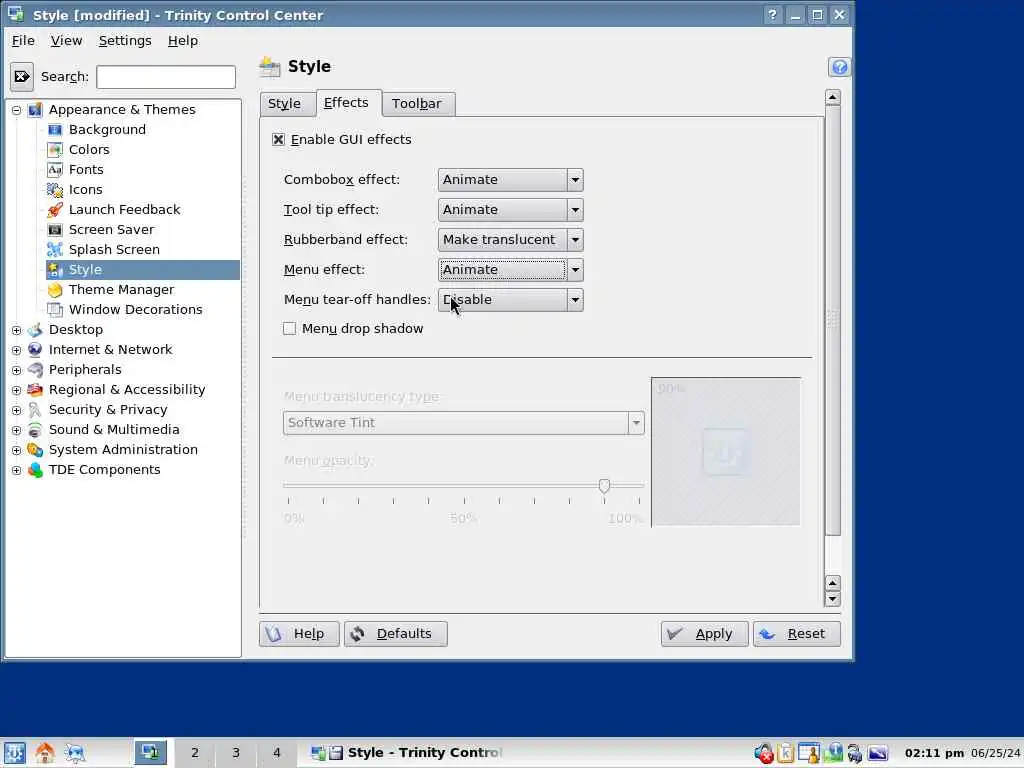Screen dimensions: 1024x768
Task: Select Window Decorations in the tree
Action: (136, 310)
